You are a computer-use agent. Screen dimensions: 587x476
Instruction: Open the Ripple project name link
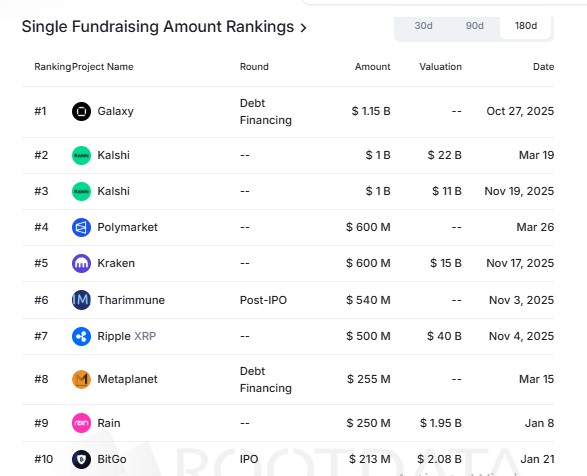pos(114,336)
